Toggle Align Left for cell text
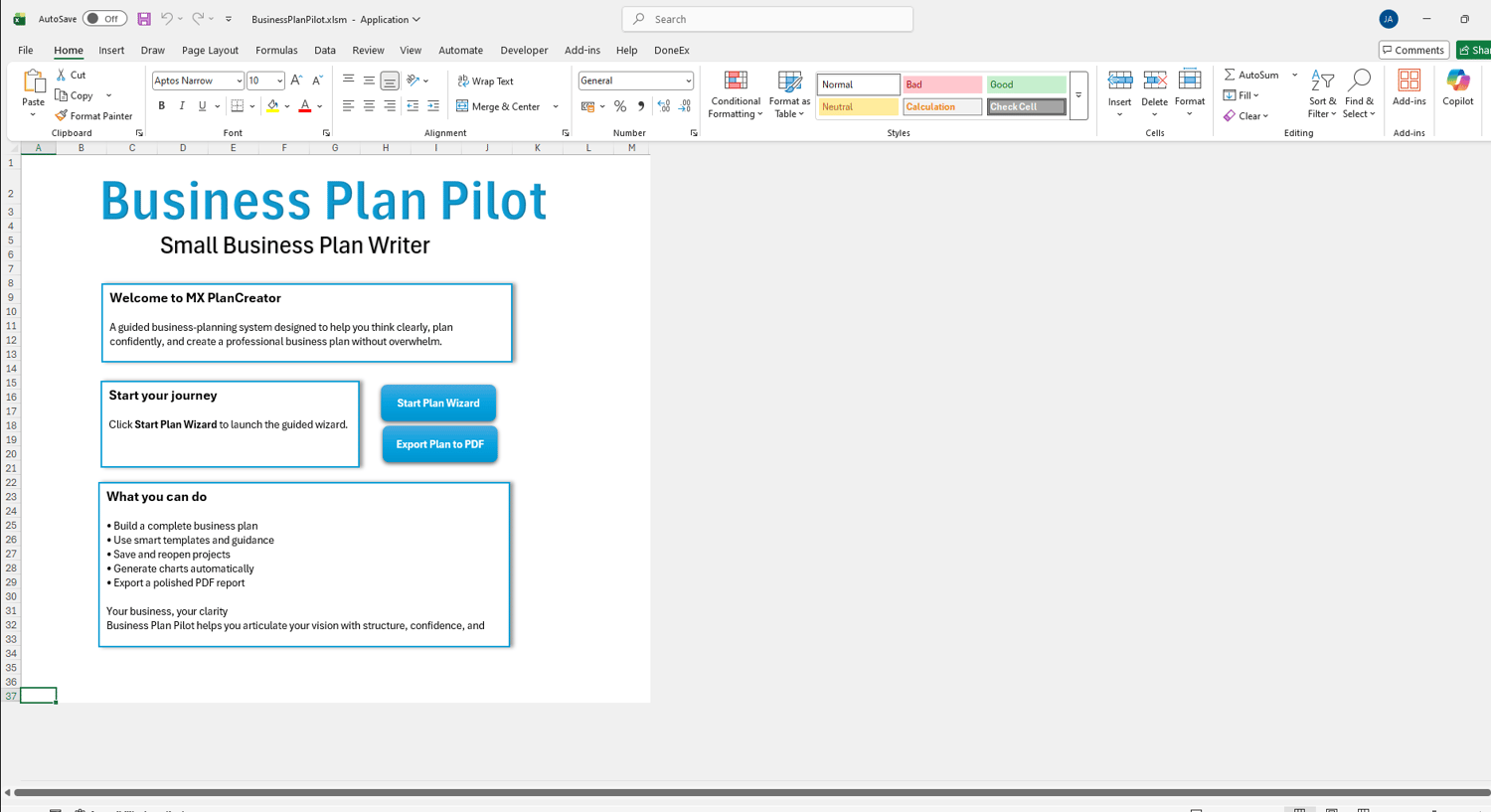The image size is (1491, 812). click(348, 106)
